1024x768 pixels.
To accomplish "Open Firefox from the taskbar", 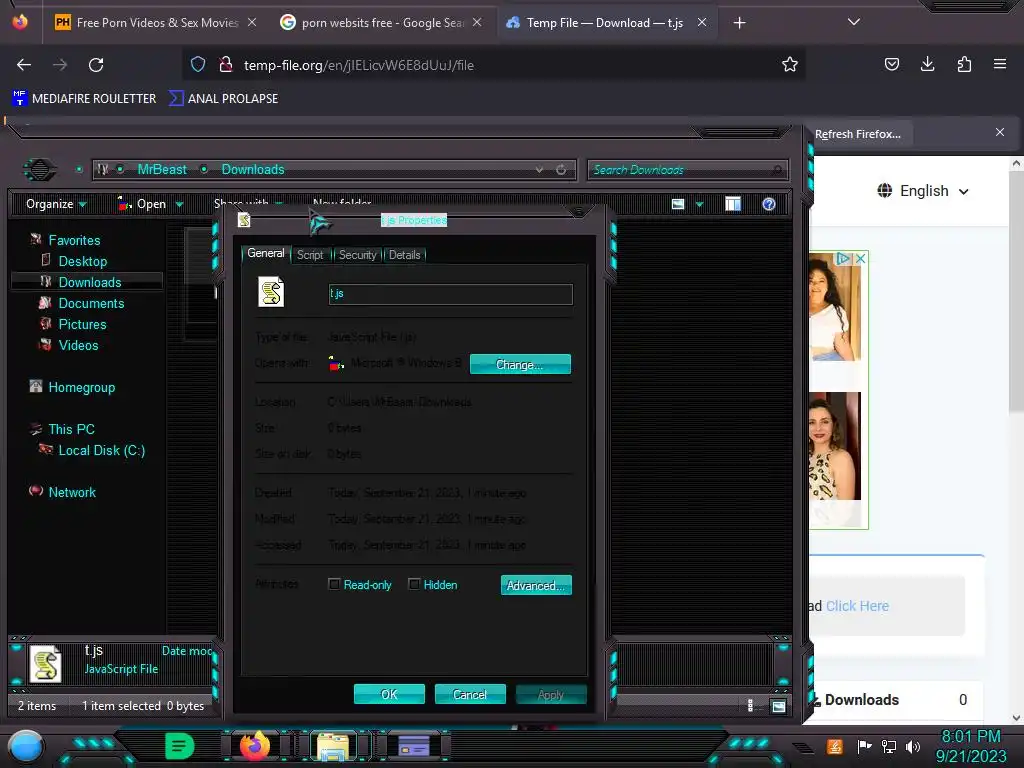I will [255, 746].
